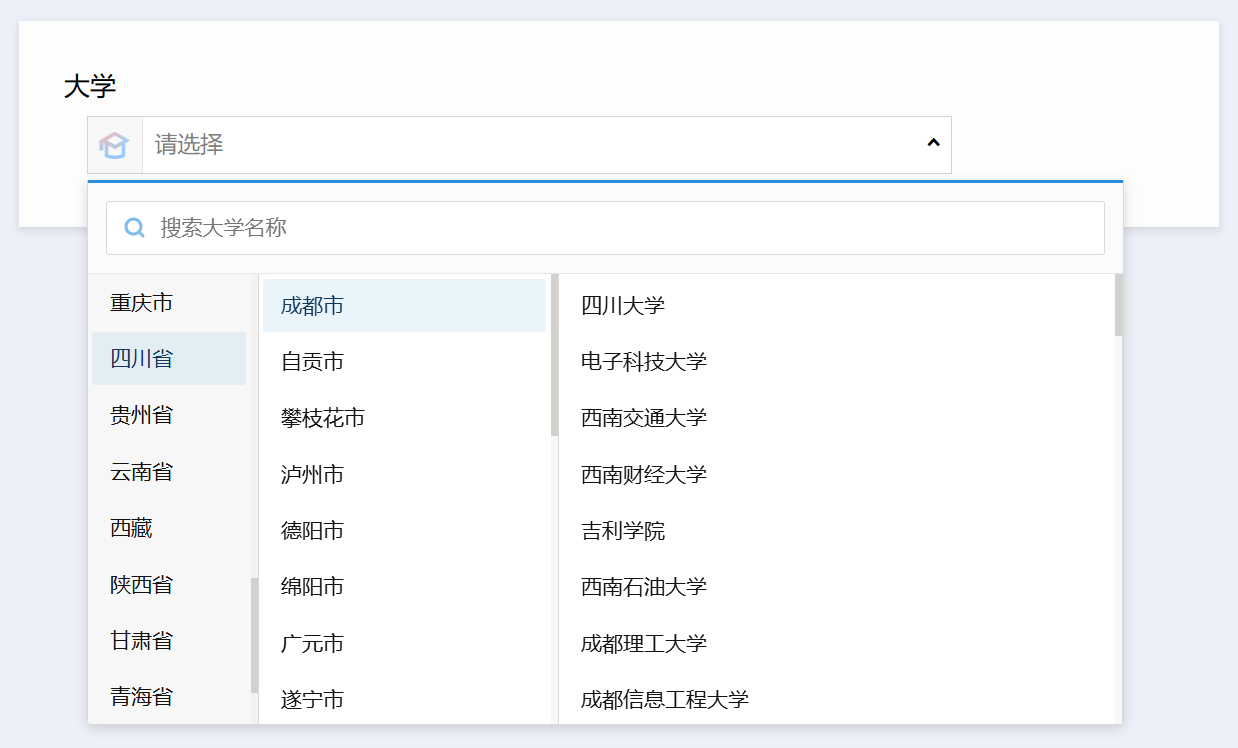
Task: Select 西藏 in the province column
Action: pos(169,528)
